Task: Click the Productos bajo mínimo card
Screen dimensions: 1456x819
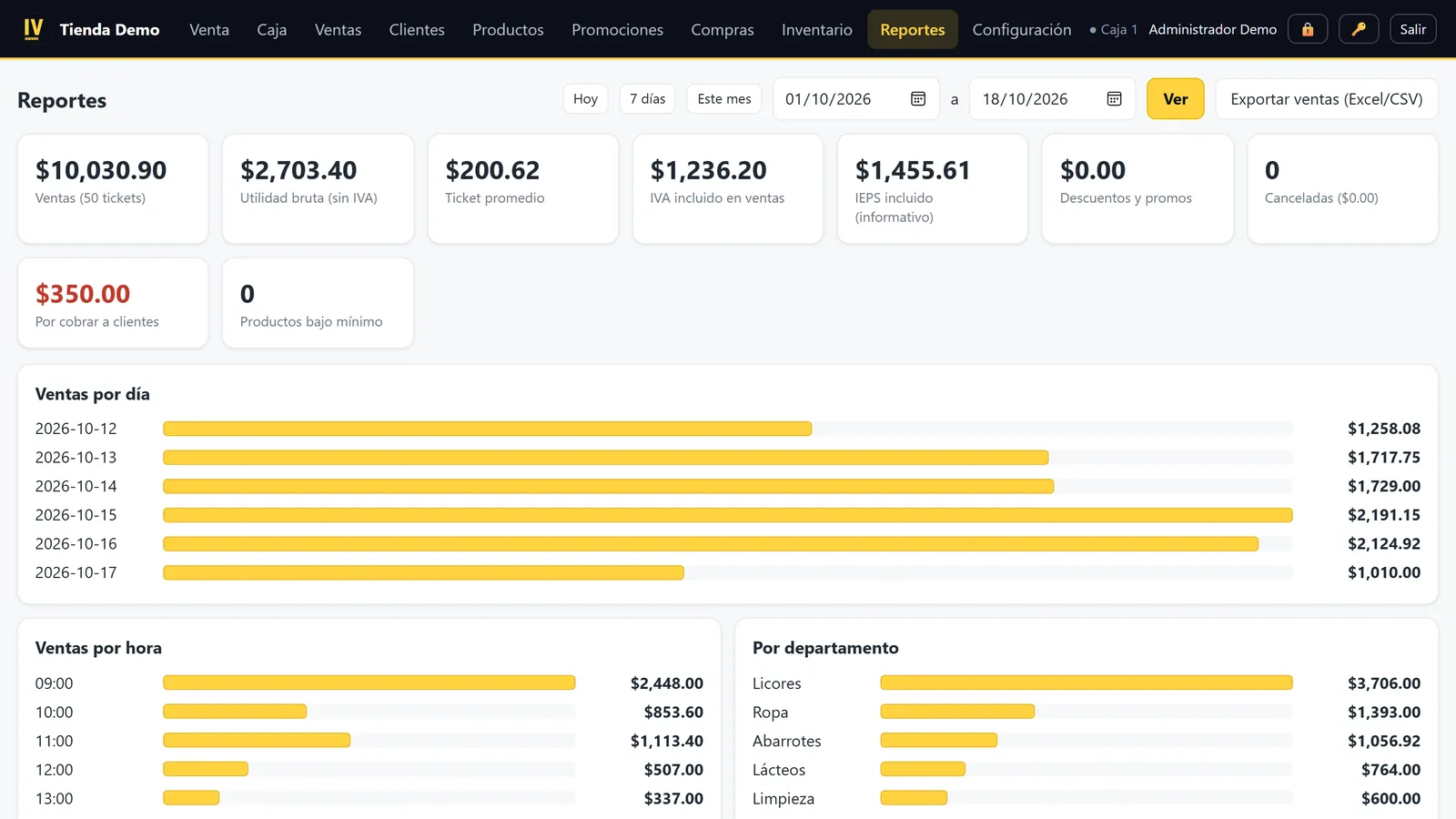Action: pos(318,303)
